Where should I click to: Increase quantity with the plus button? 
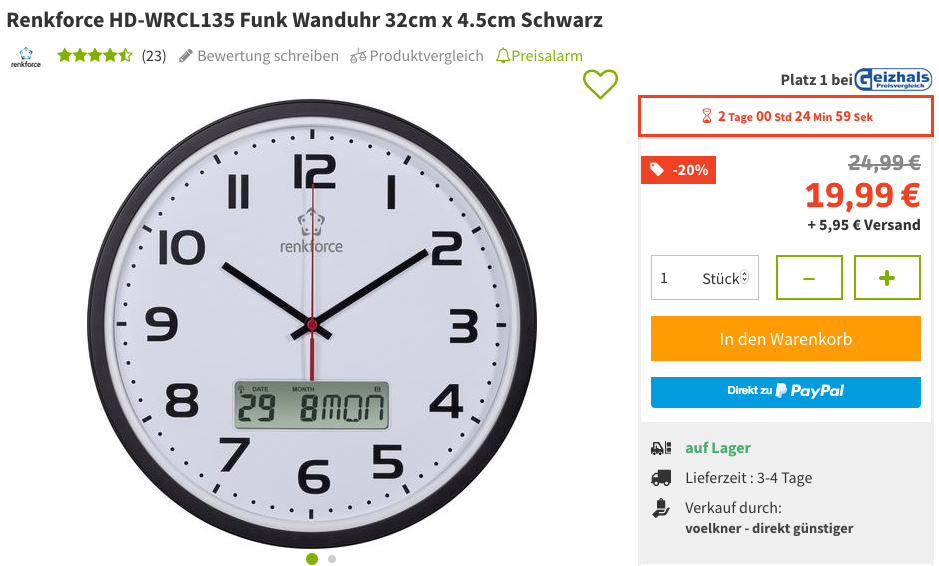coord(887,277)
